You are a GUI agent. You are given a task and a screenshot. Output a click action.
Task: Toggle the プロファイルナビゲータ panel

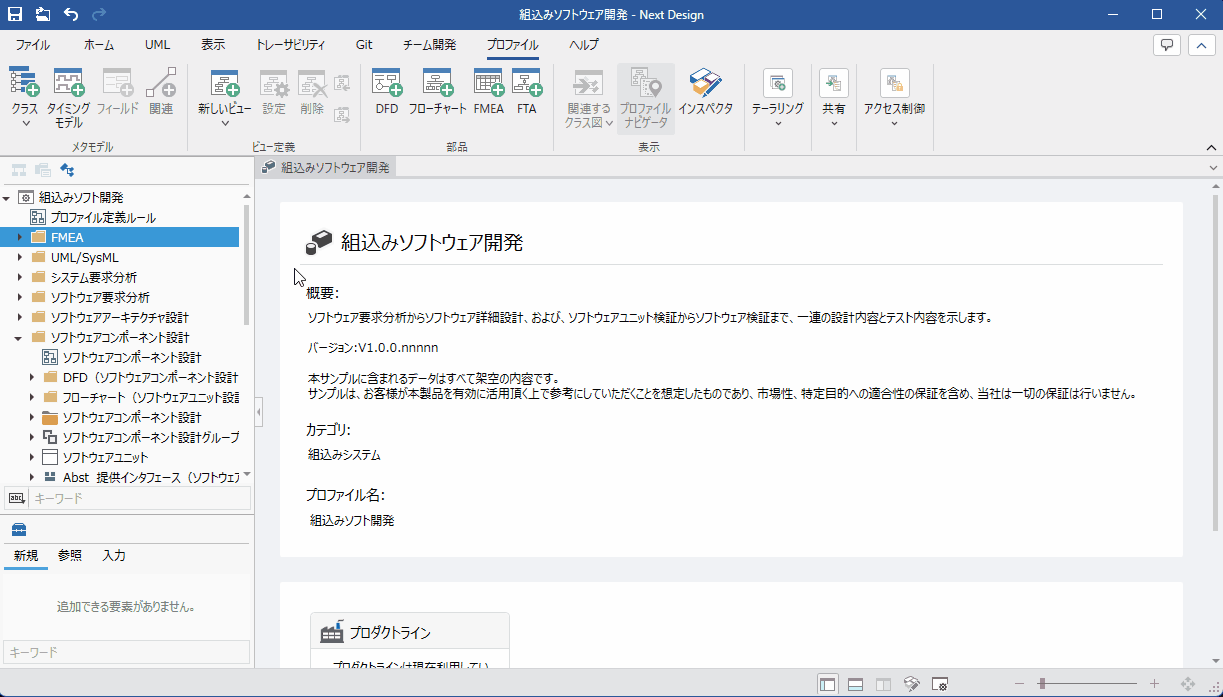[645, 99]
